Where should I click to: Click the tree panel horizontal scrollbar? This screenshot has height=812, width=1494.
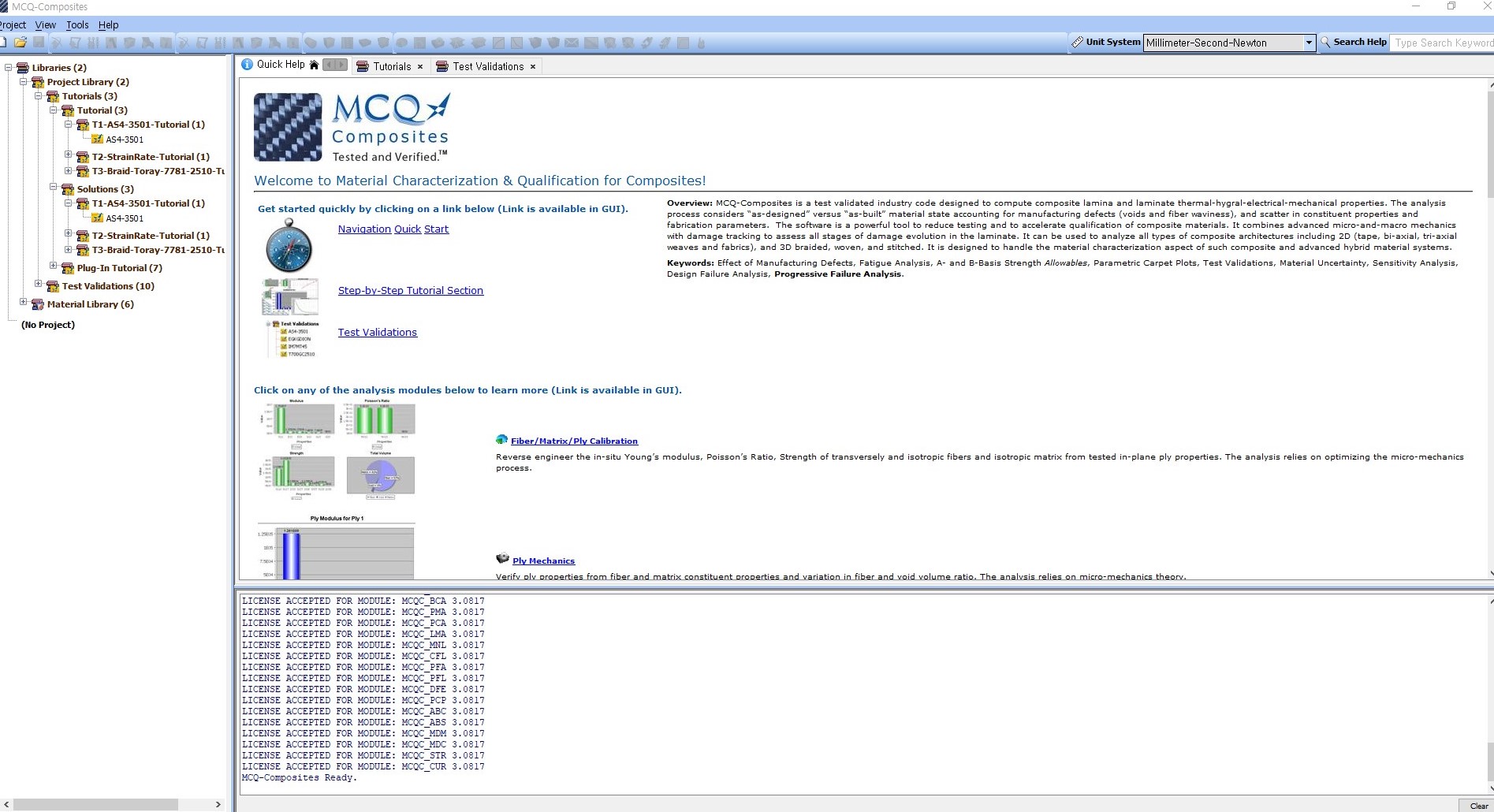95,804
